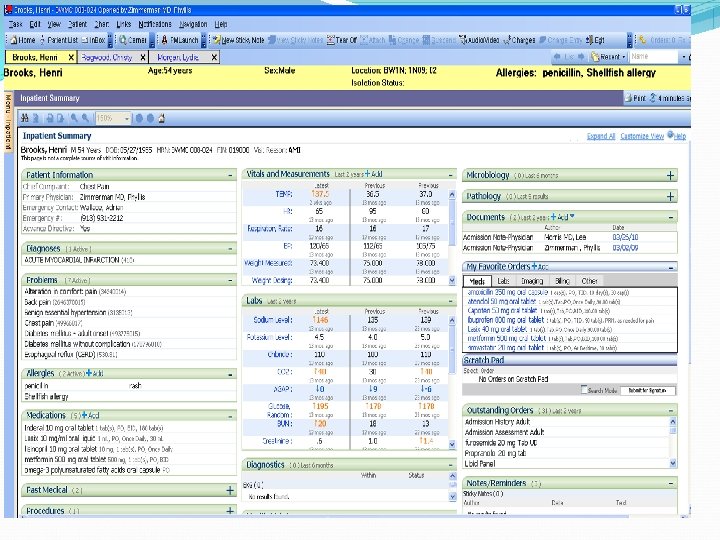Expand the Microbiology section
This screenshot has width=720, height=540.
[670, 175]
